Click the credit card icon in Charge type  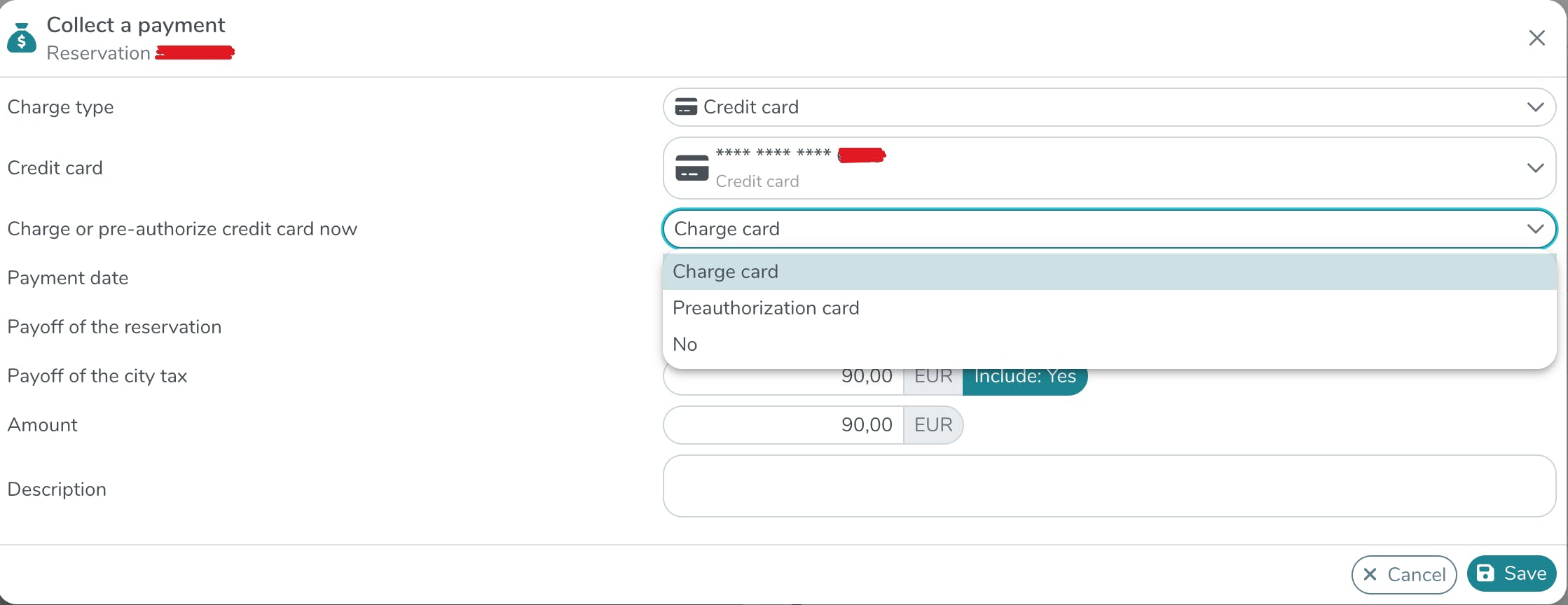point(685,107)
